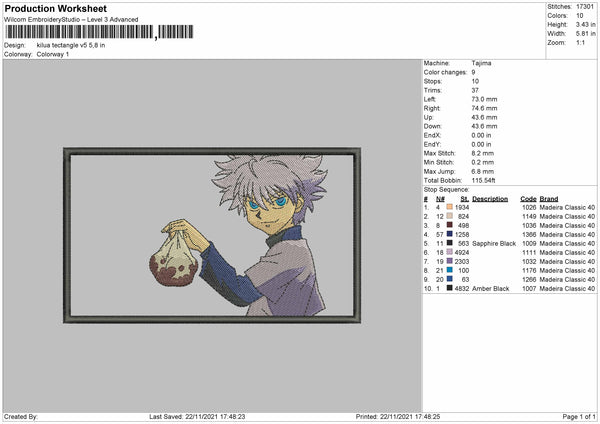
Task: Select the Width value 5.81 in
Action: (585, 34)
